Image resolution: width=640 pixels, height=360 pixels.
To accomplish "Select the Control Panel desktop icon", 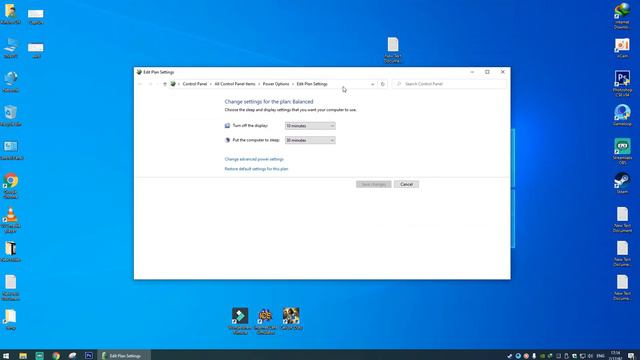I will [x=11, y=149].
